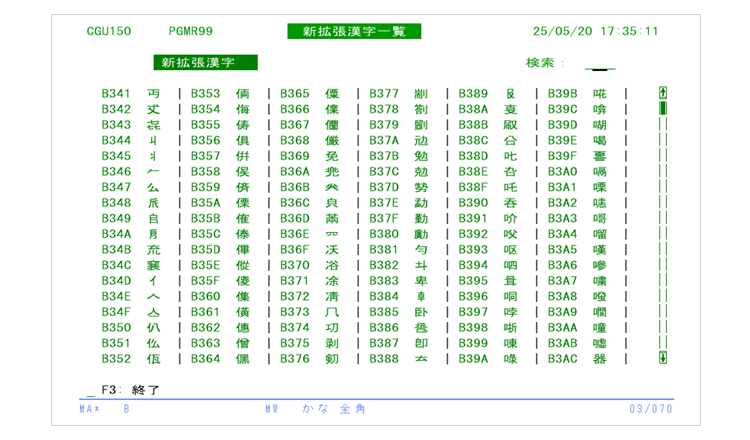This screenshot has width=750, height=440.
Task: Click the 新拡張漢字一覧 title banner
Action: tap(354, 31)
